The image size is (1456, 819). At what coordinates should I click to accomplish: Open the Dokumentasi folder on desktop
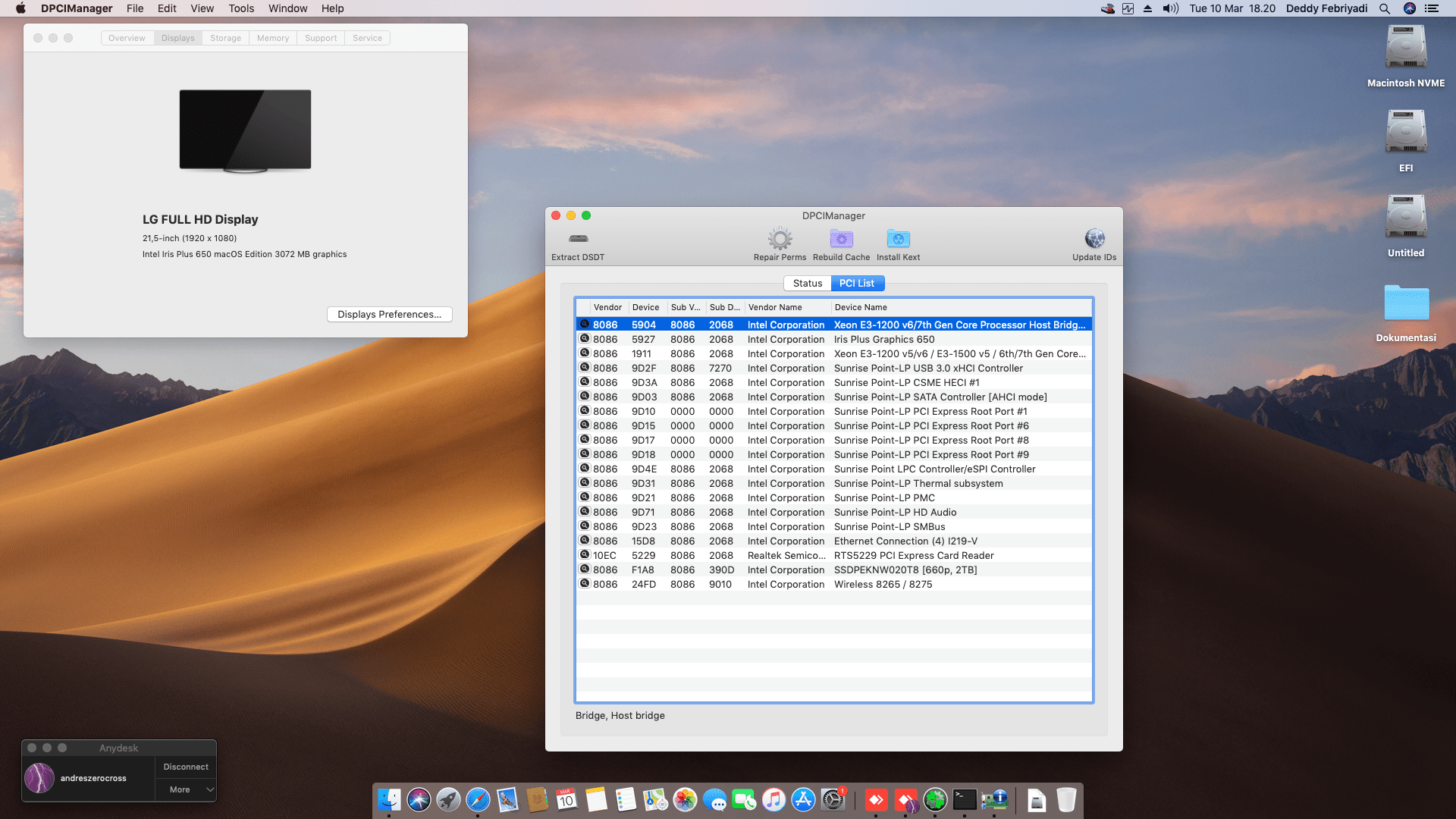tap(1405, 303)
